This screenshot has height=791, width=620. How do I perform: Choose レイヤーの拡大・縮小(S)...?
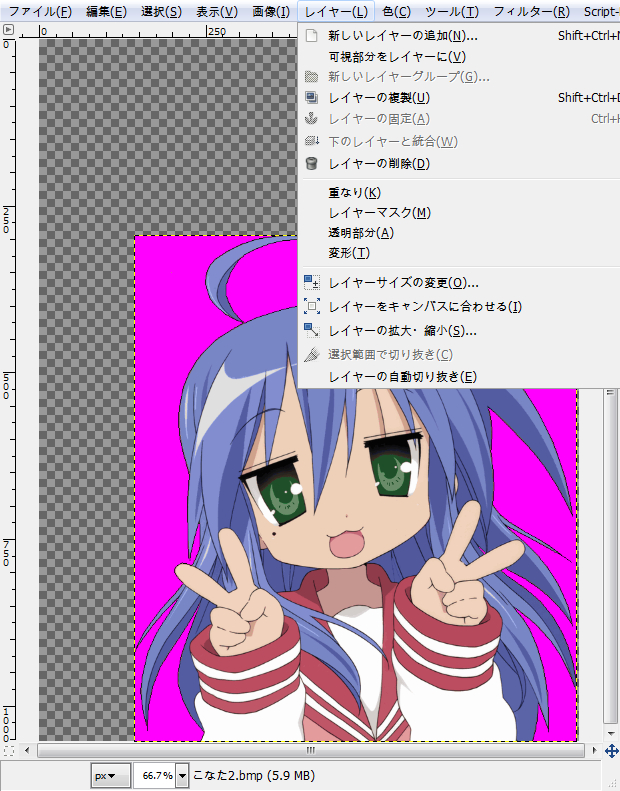[459, 331]
